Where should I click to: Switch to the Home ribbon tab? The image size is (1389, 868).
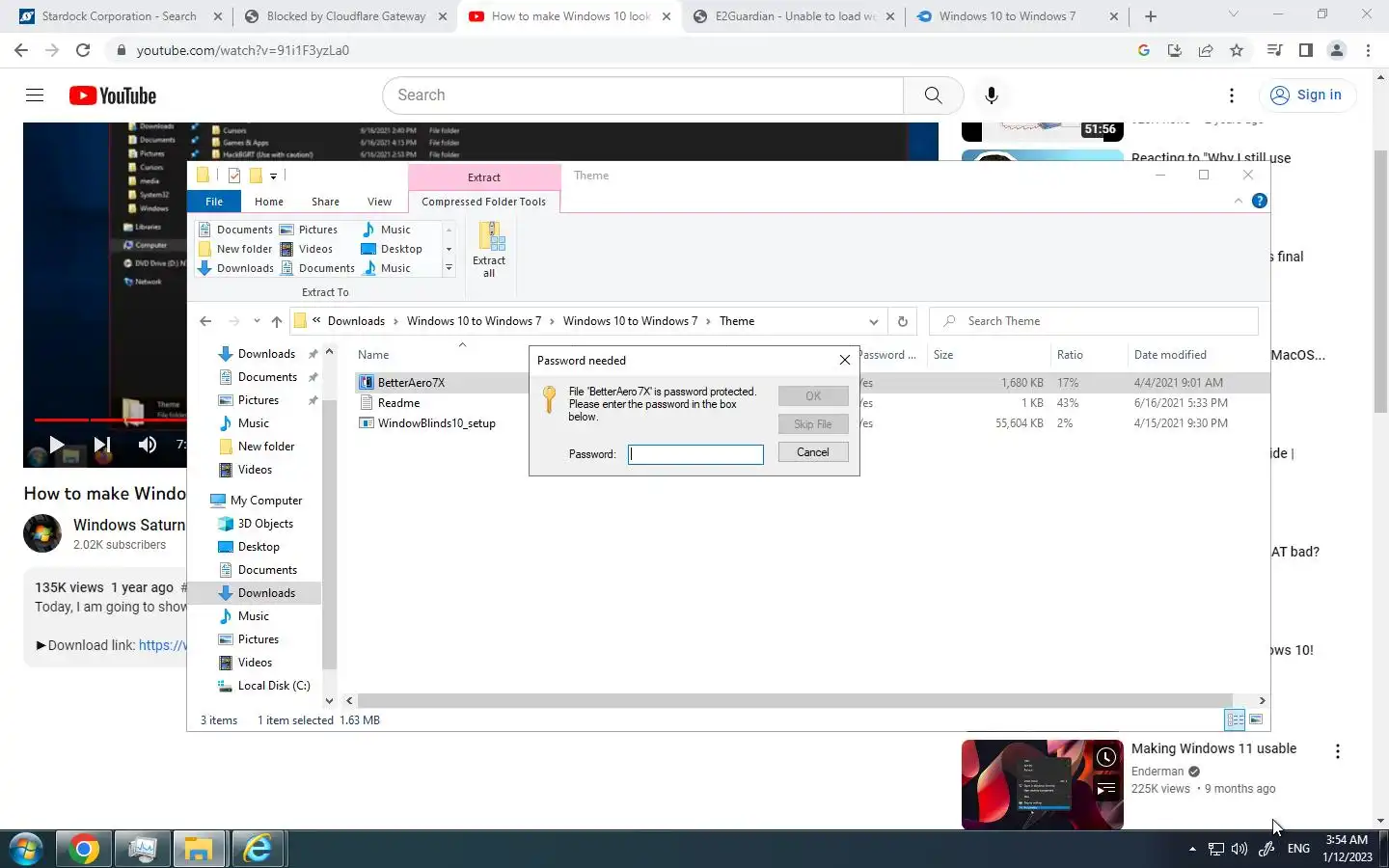pos(269,202)
